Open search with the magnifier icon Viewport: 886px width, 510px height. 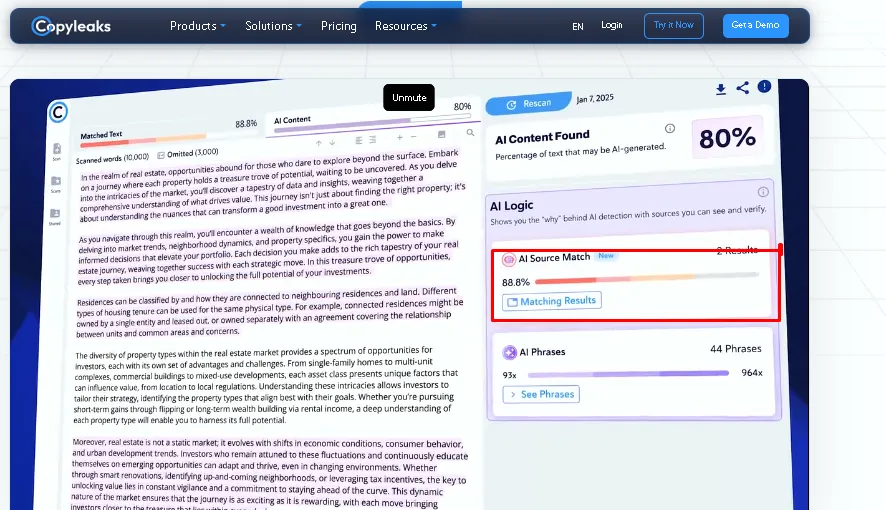[x=470, y=133]
